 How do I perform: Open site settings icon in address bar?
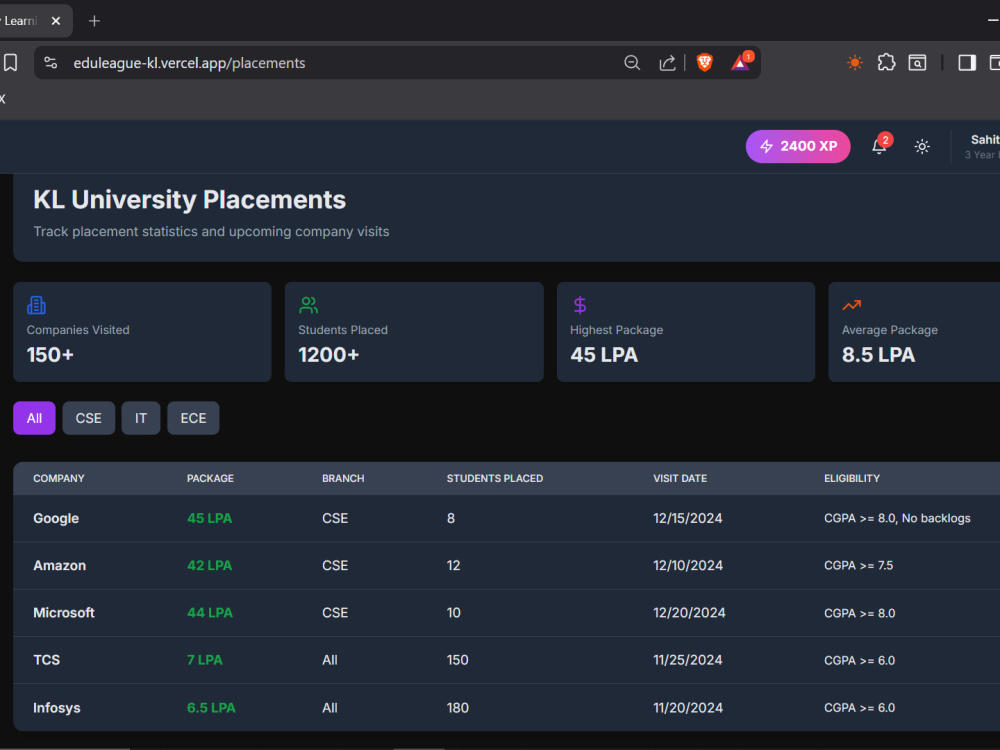tap(50, 62)
